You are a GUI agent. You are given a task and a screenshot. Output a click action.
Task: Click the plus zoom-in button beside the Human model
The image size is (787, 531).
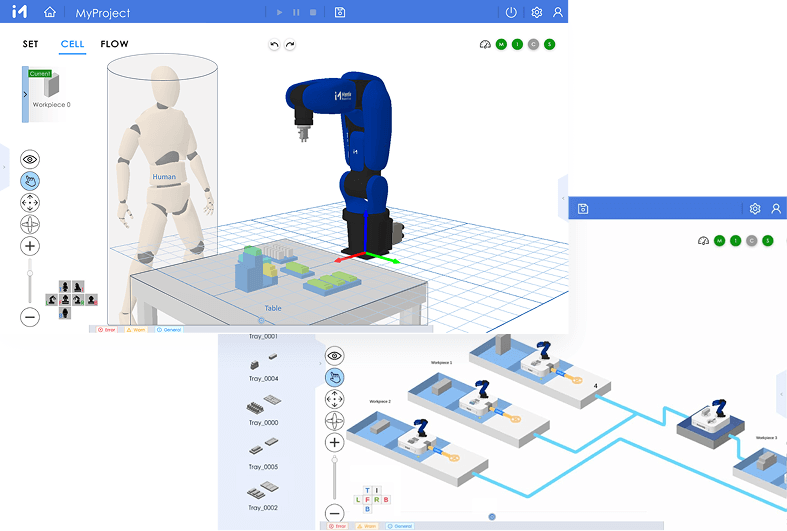tap(30, 246)
